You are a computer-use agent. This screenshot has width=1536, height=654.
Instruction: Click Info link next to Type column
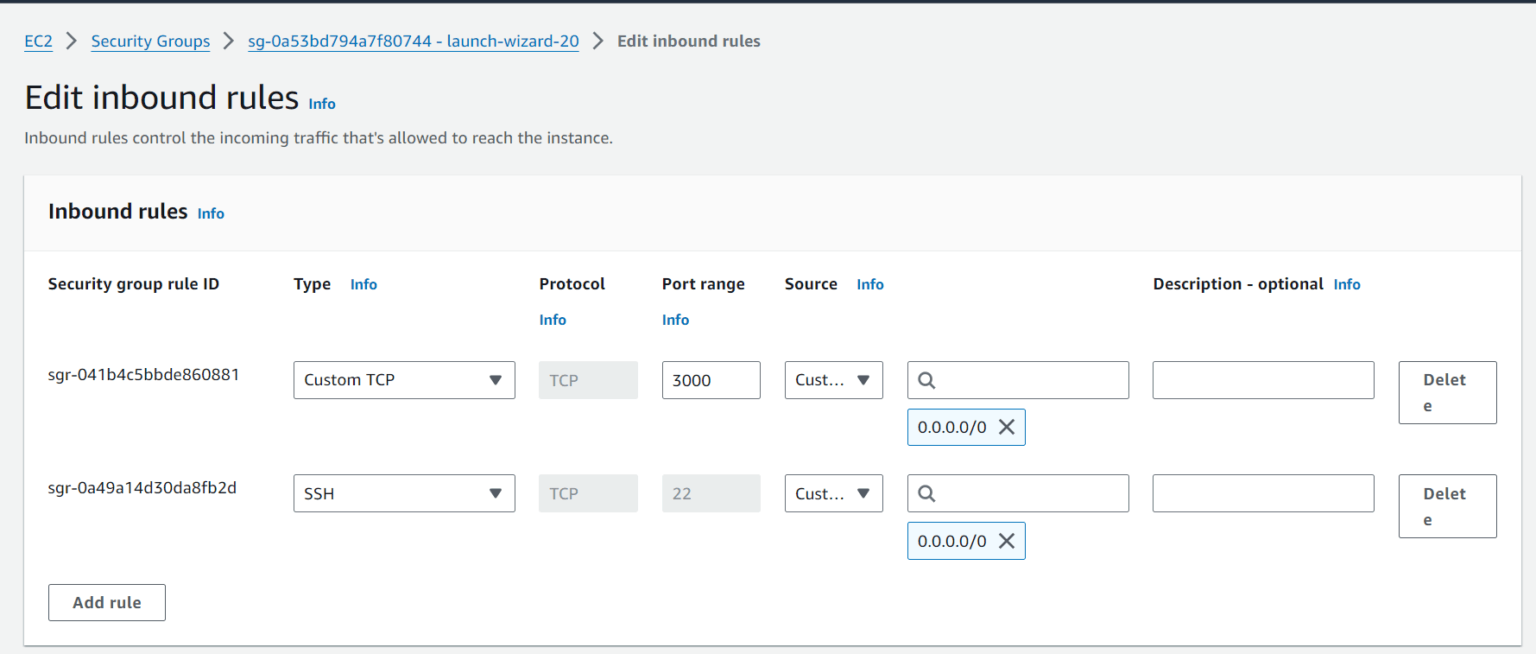pyautogui.click(x=363, y=285)
